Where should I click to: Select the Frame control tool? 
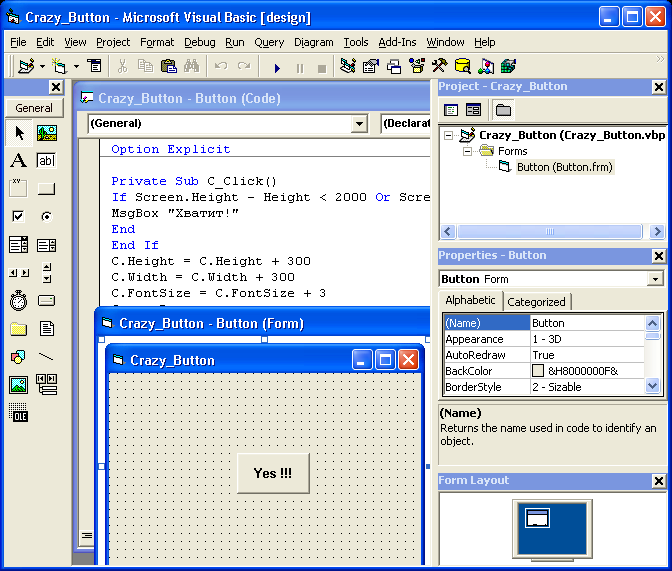click(x=18, y=189)
